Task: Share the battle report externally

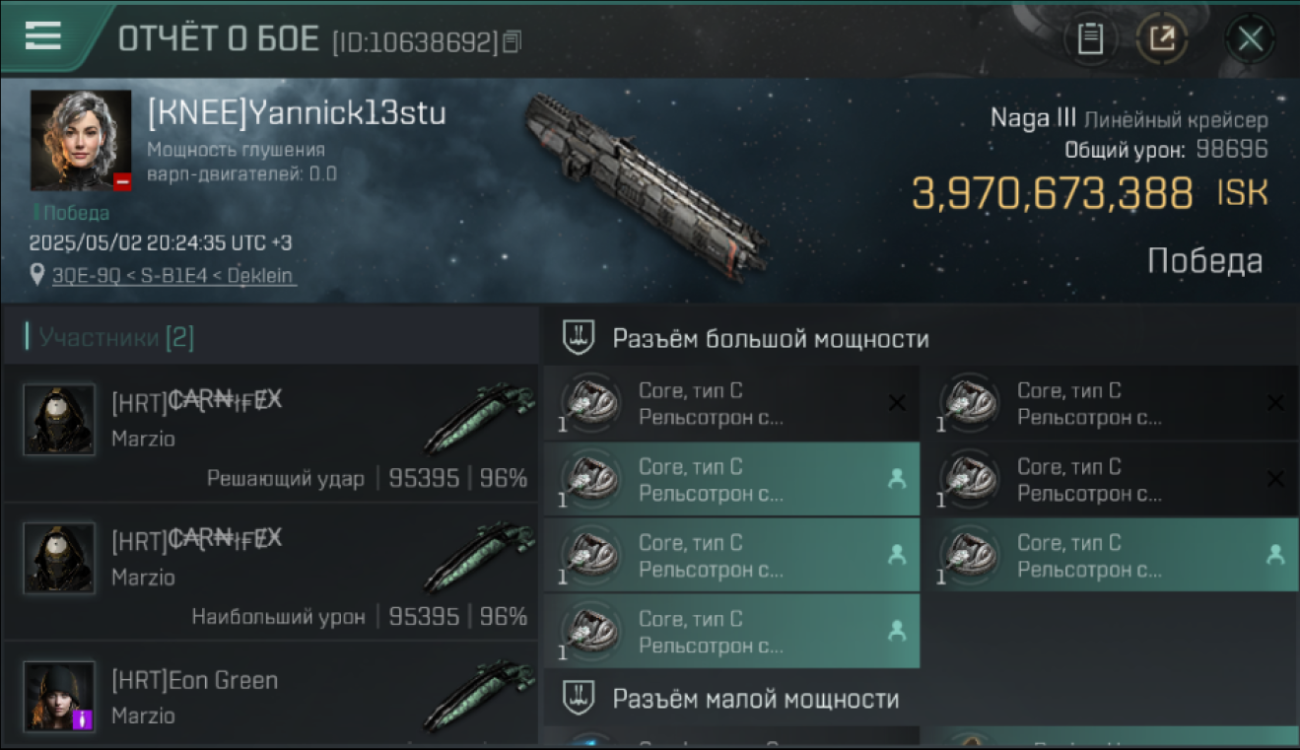Action: (x=1162, y=40)
